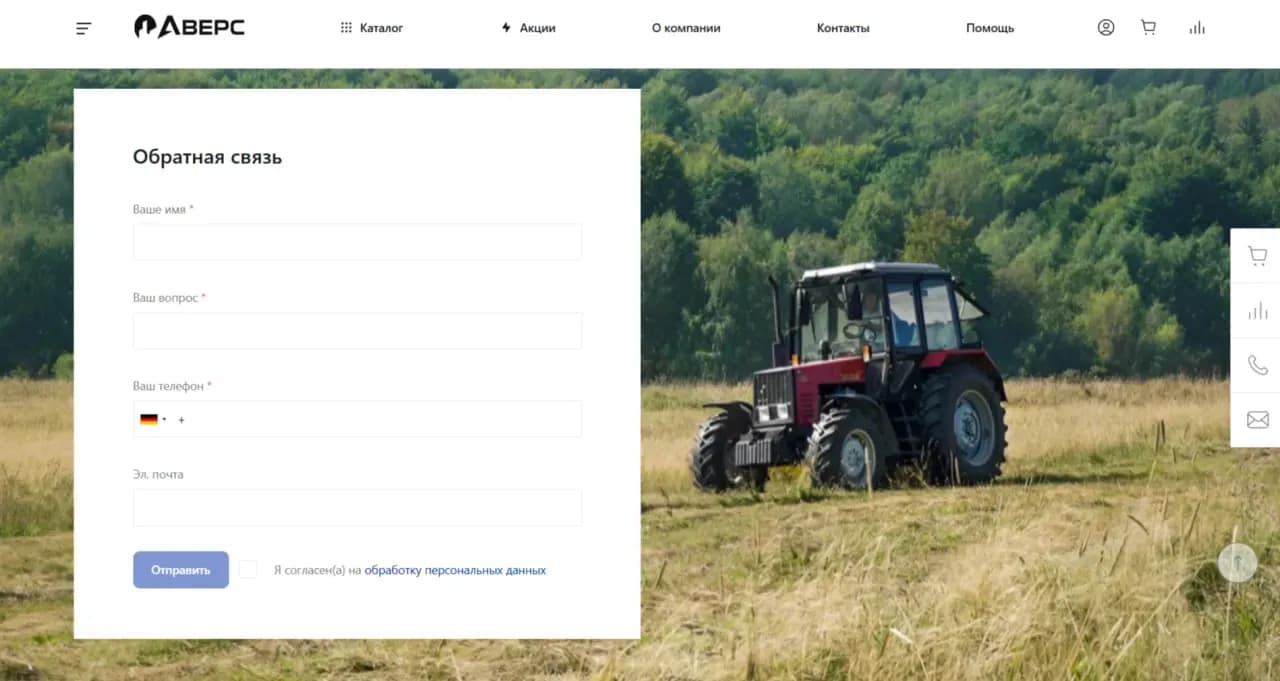Focus the Ваше имя input field
Screen dimensions: 1280x681
pyautogui.click(x=357, y=242)
